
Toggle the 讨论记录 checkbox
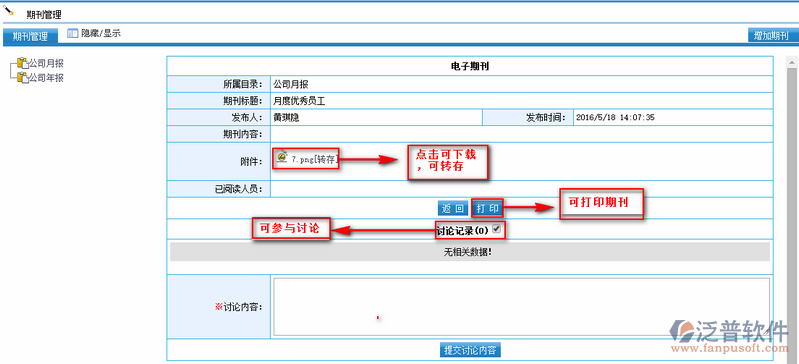(x=497, y=229)
